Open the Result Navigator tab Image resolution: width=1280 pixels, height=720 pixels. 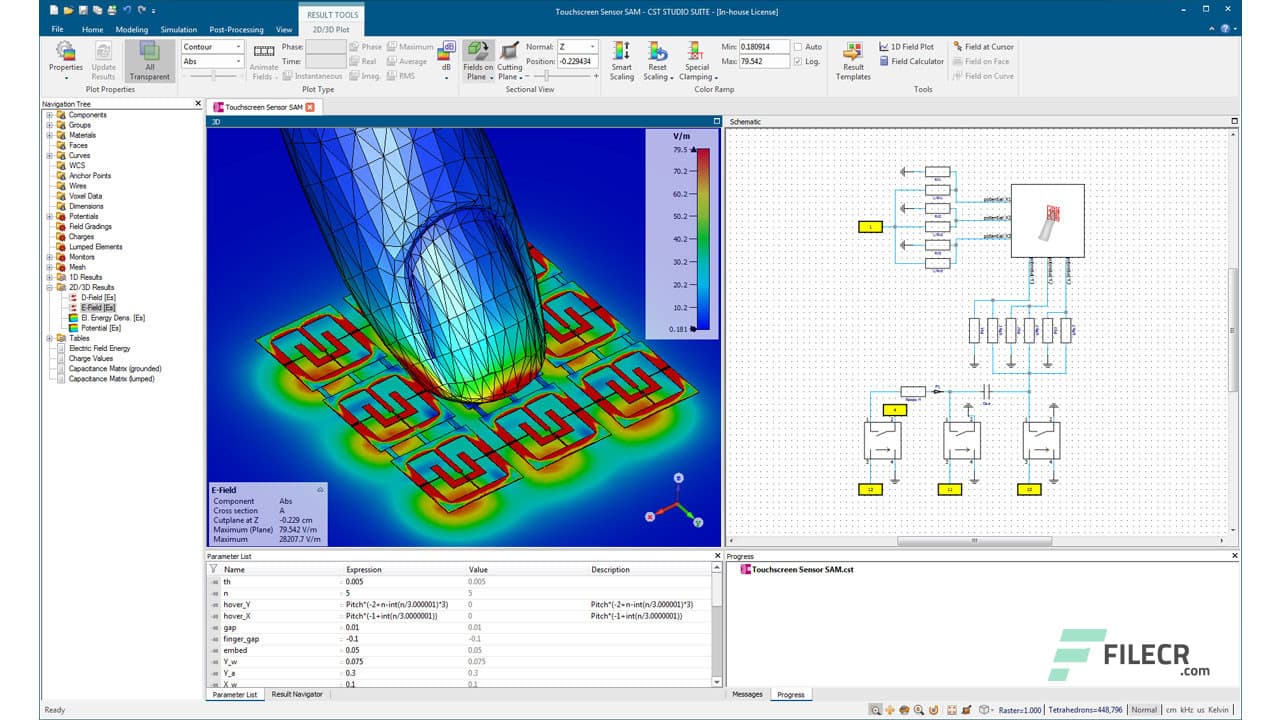[x=297, y=694]
